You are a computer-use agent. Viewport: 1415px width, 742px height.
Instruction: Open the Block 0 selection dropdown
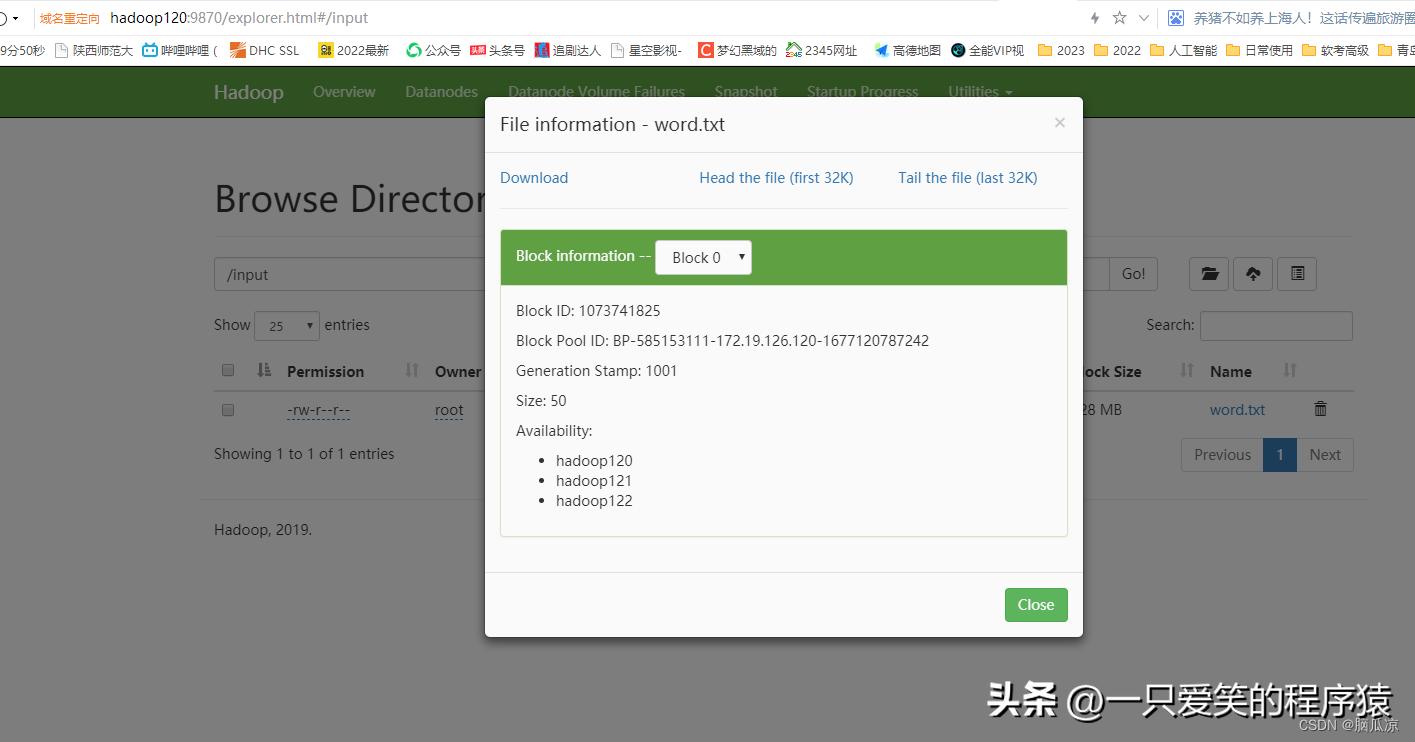point(703,257)
